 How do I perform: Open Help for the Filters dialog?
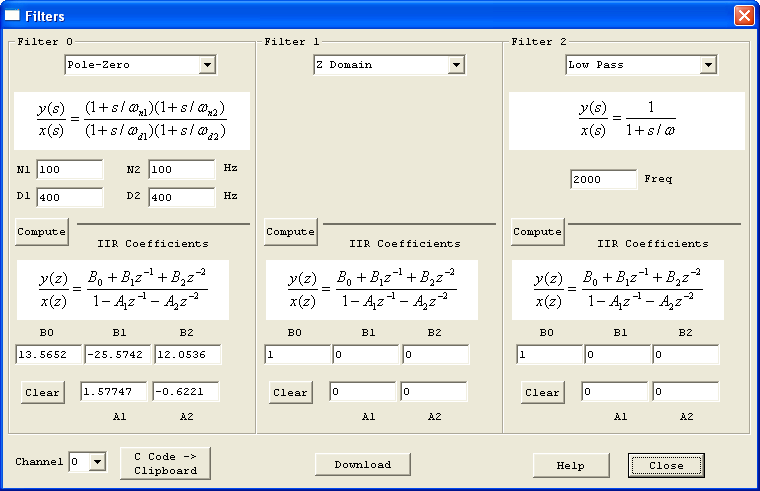point(570,465)
